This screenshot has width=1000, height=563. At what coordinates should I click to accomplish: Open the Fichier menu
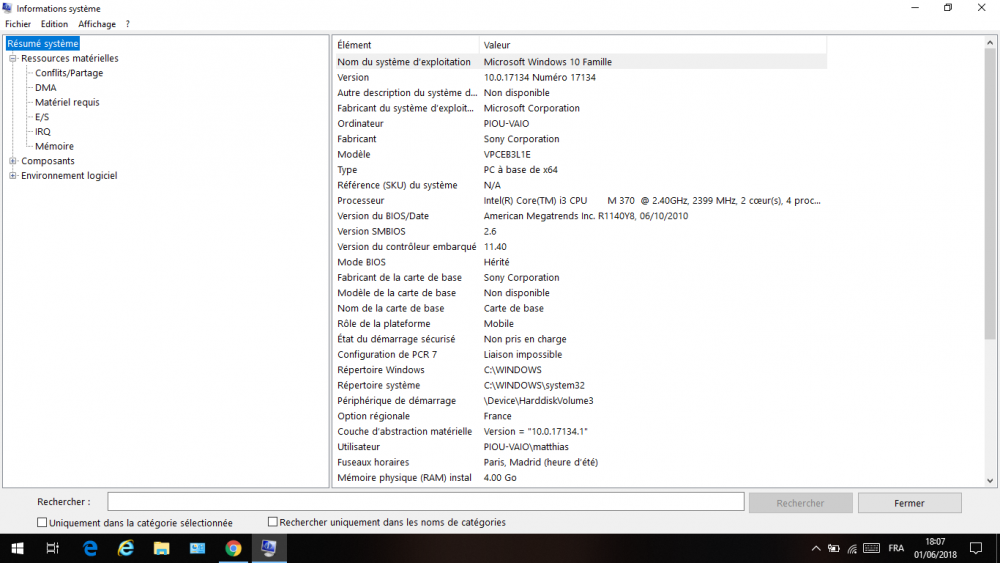pos(18,24)
